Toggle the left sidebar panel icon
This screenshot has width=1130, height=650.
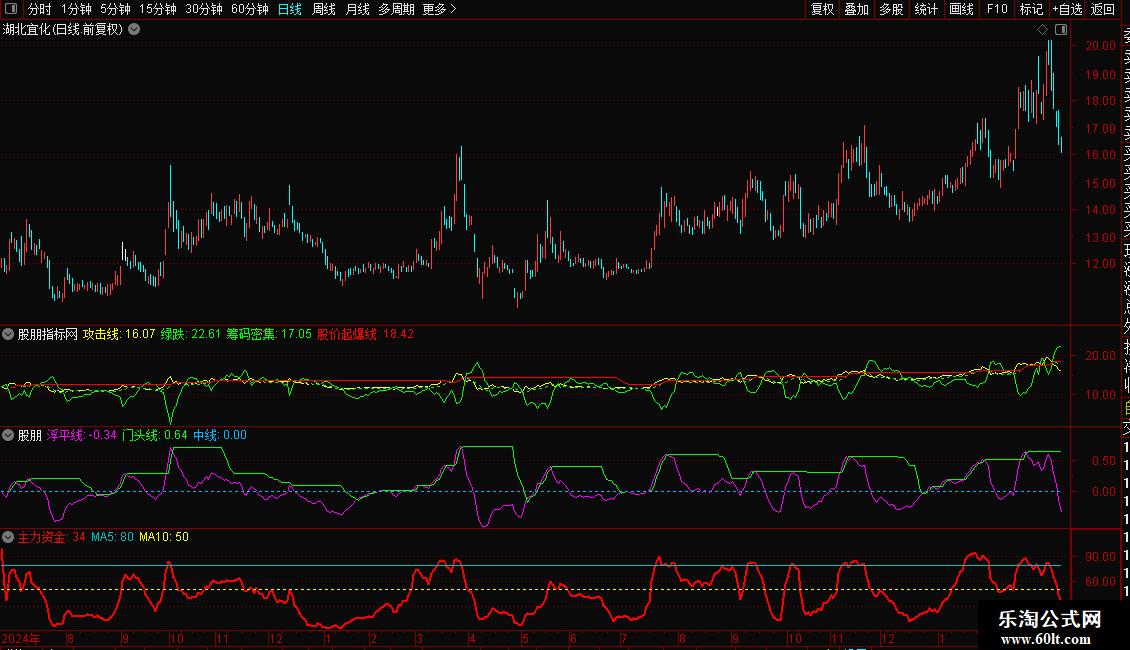pos(11,9)
